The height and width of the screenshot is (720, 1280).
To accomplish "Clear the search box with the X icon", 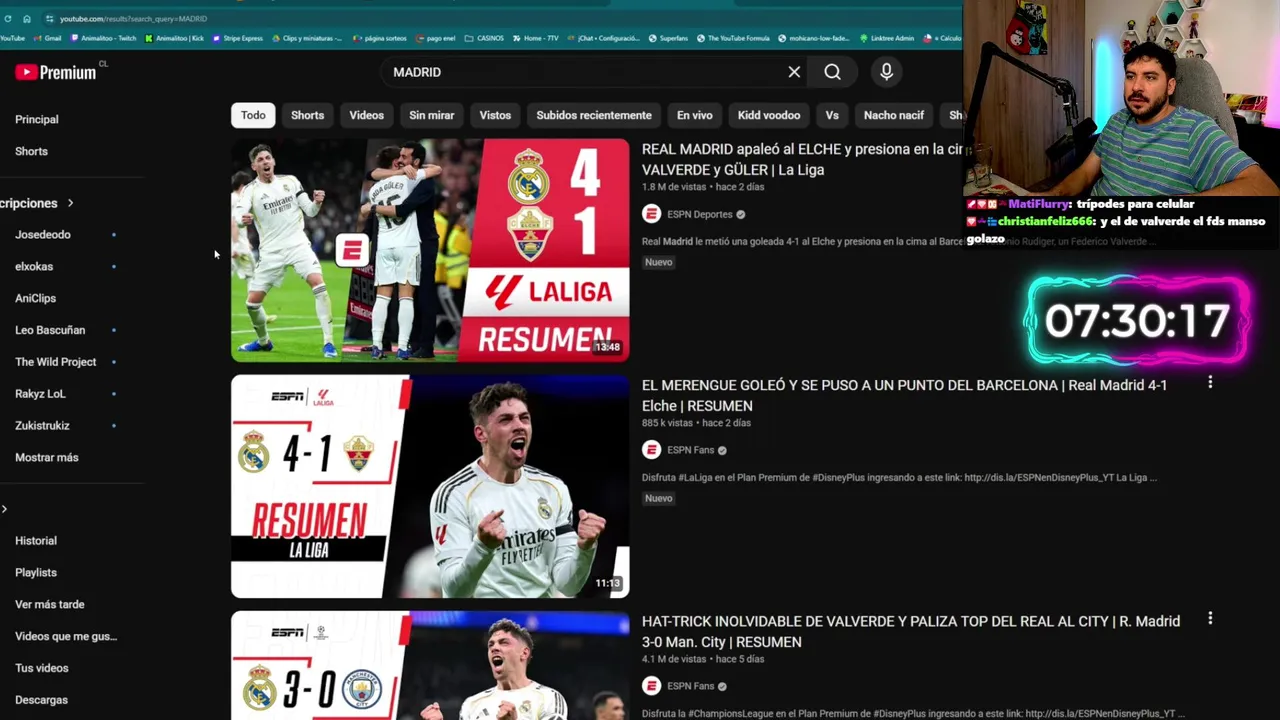I will 794,72.
